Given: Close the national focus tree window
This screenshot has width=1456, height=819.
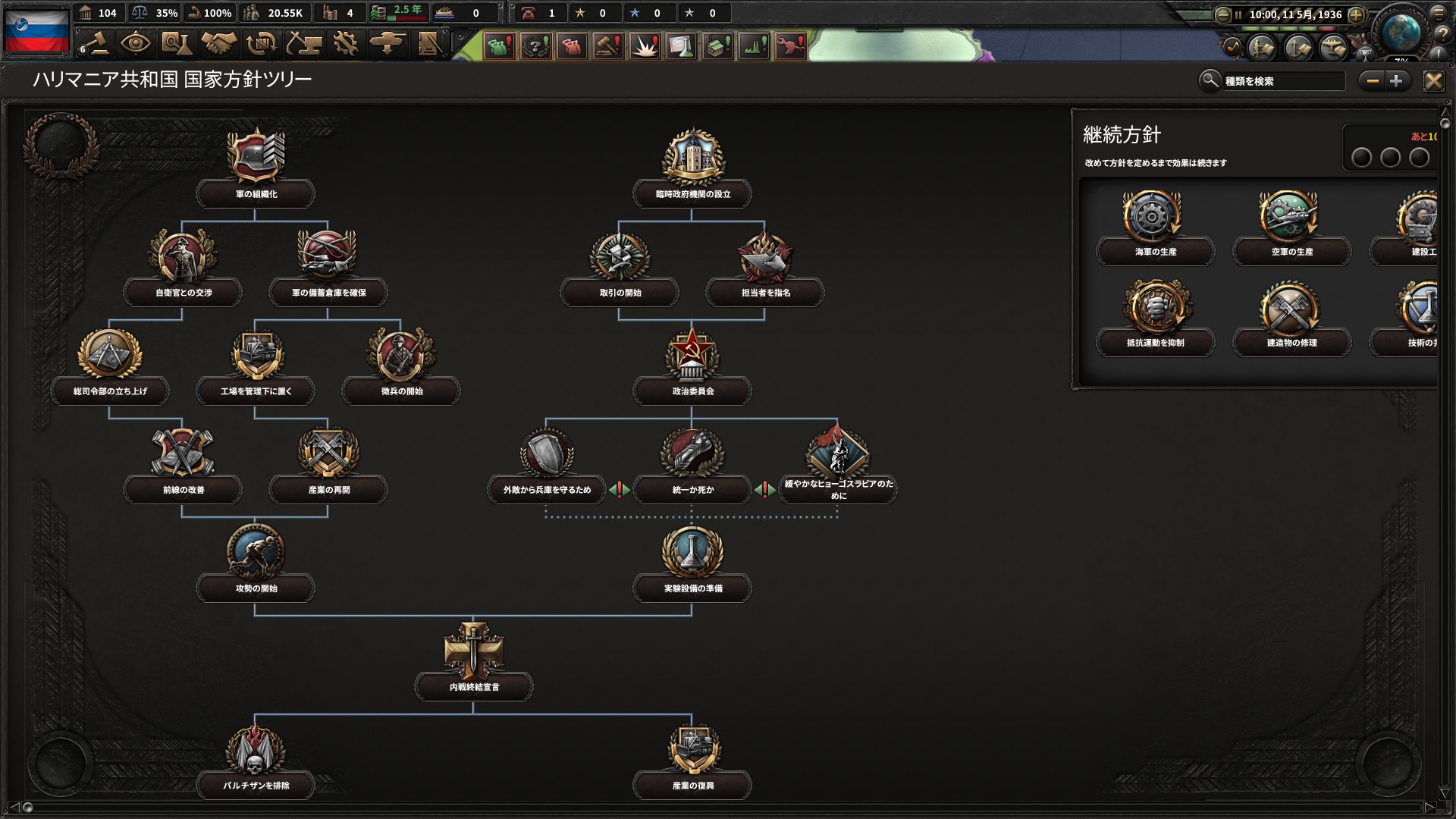Looking at the screenshot, I should coord(1433,81).
